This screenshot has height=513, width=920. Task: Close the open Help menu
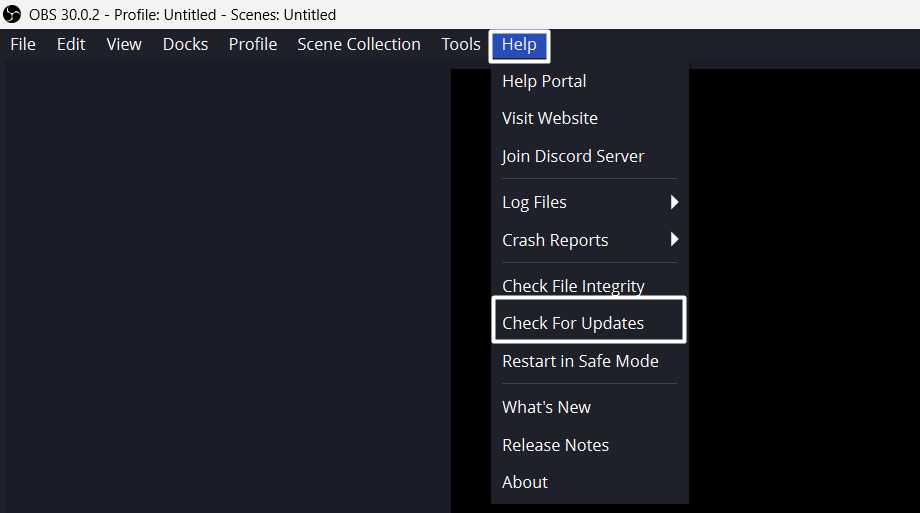coord(519,44)
